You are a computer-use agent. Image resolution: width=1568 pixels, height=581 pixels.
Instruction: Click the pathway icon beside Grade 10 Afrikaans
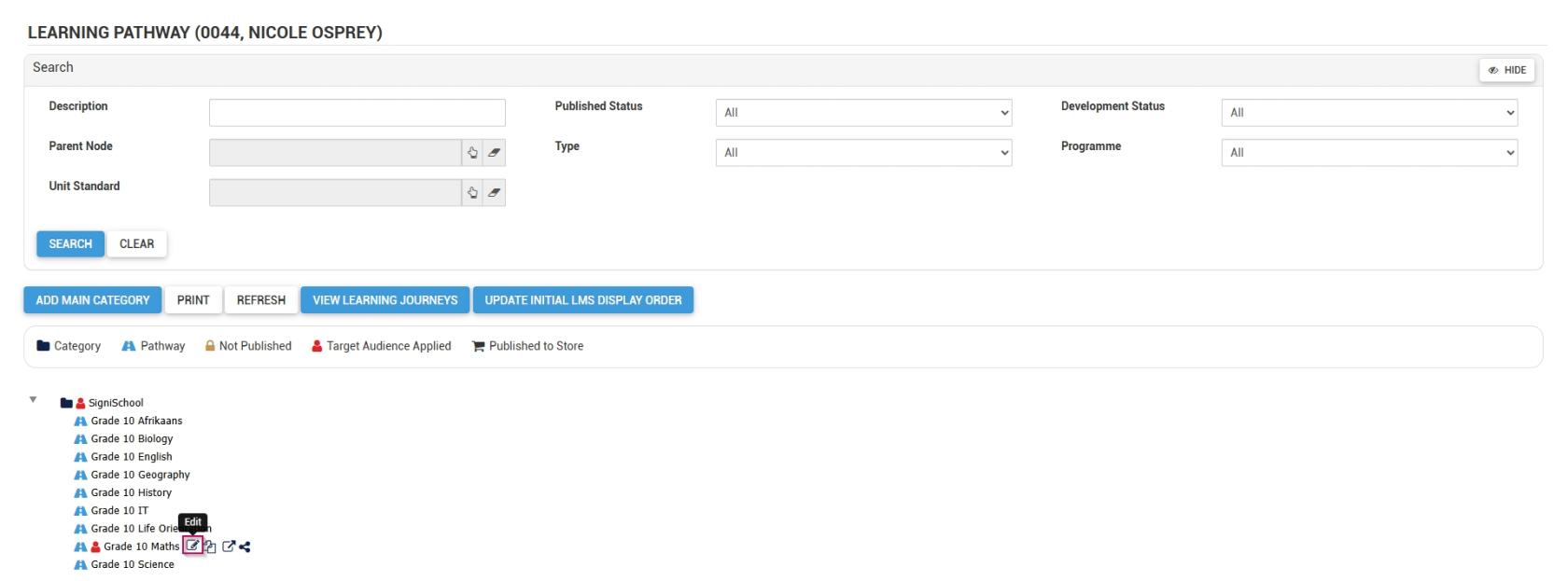pyautogui.click(x=80, y=421)
